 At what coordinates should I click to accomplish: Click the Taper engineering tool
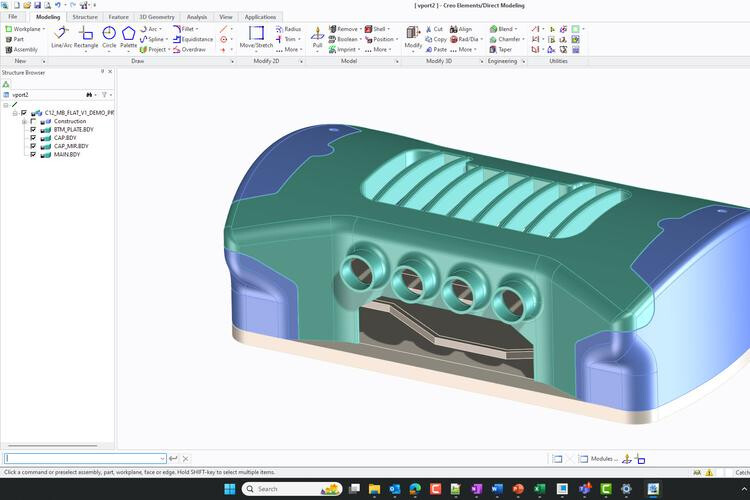point(504,49)
